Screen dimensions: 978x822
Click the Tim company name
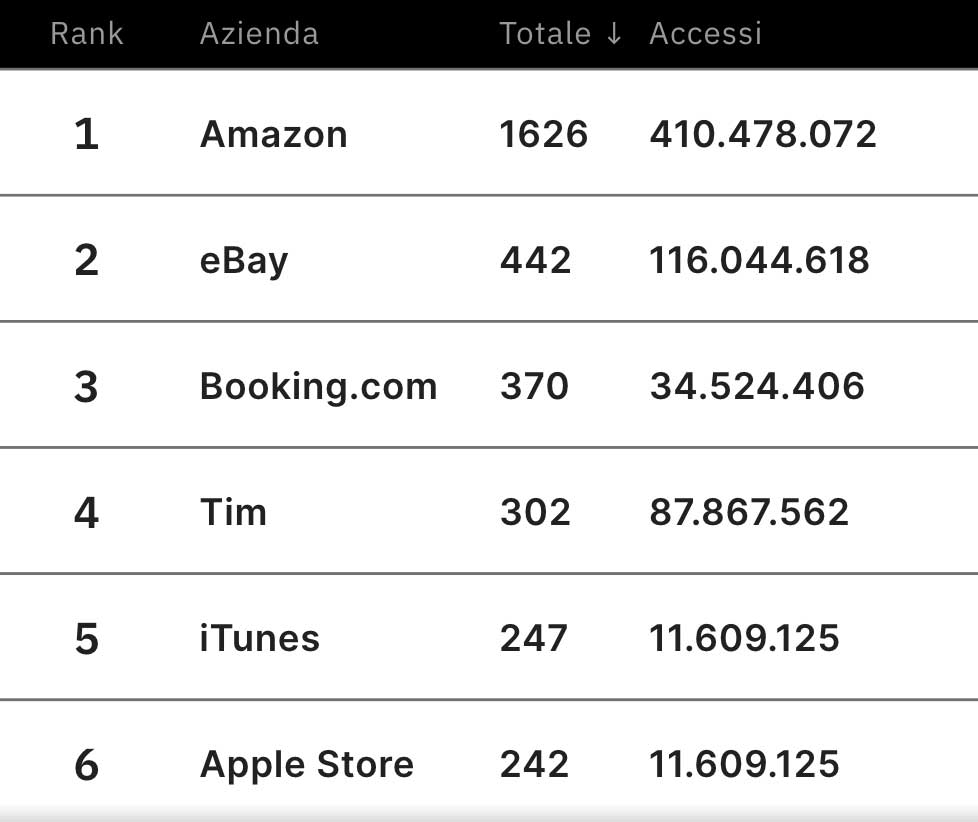(233, 511)
